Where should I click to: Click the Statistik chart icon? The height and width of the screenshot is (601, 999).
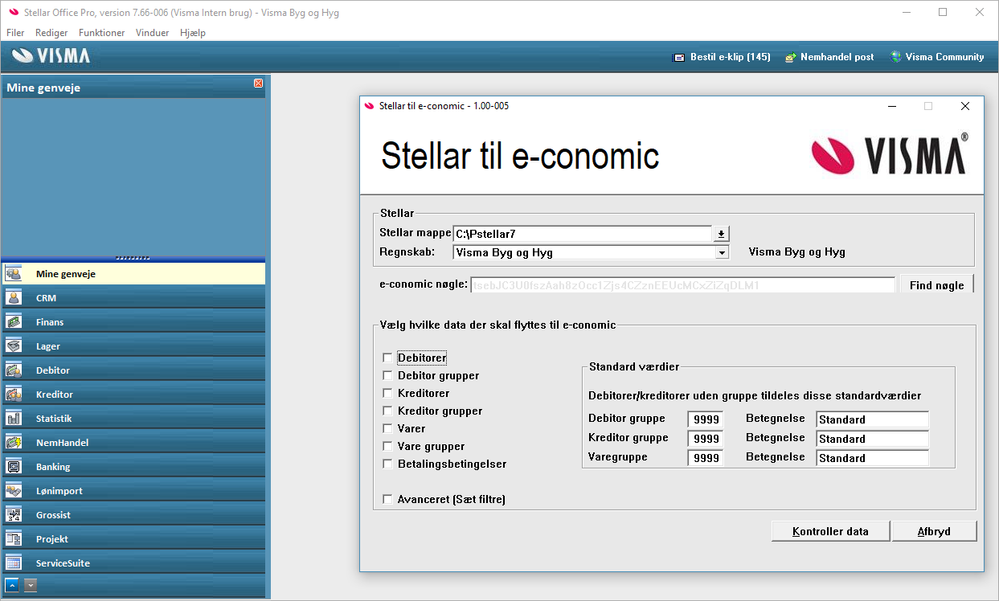tap(13, 419)
